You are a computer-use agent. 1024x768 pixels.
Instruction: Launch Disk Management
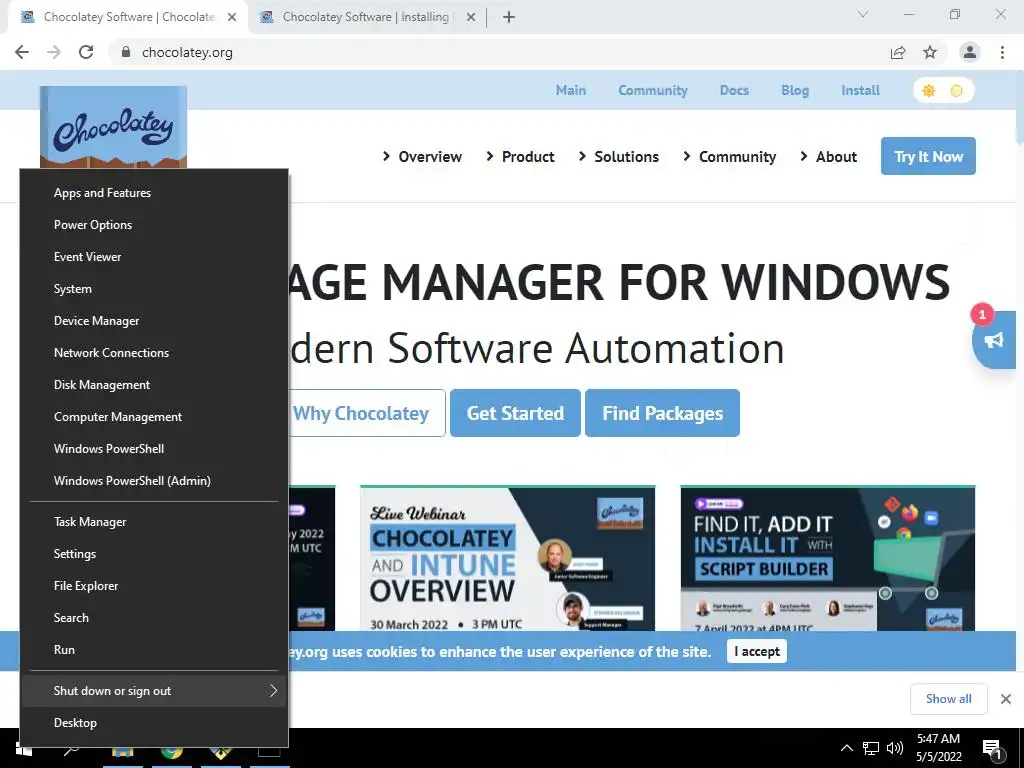tap(155, 385)
